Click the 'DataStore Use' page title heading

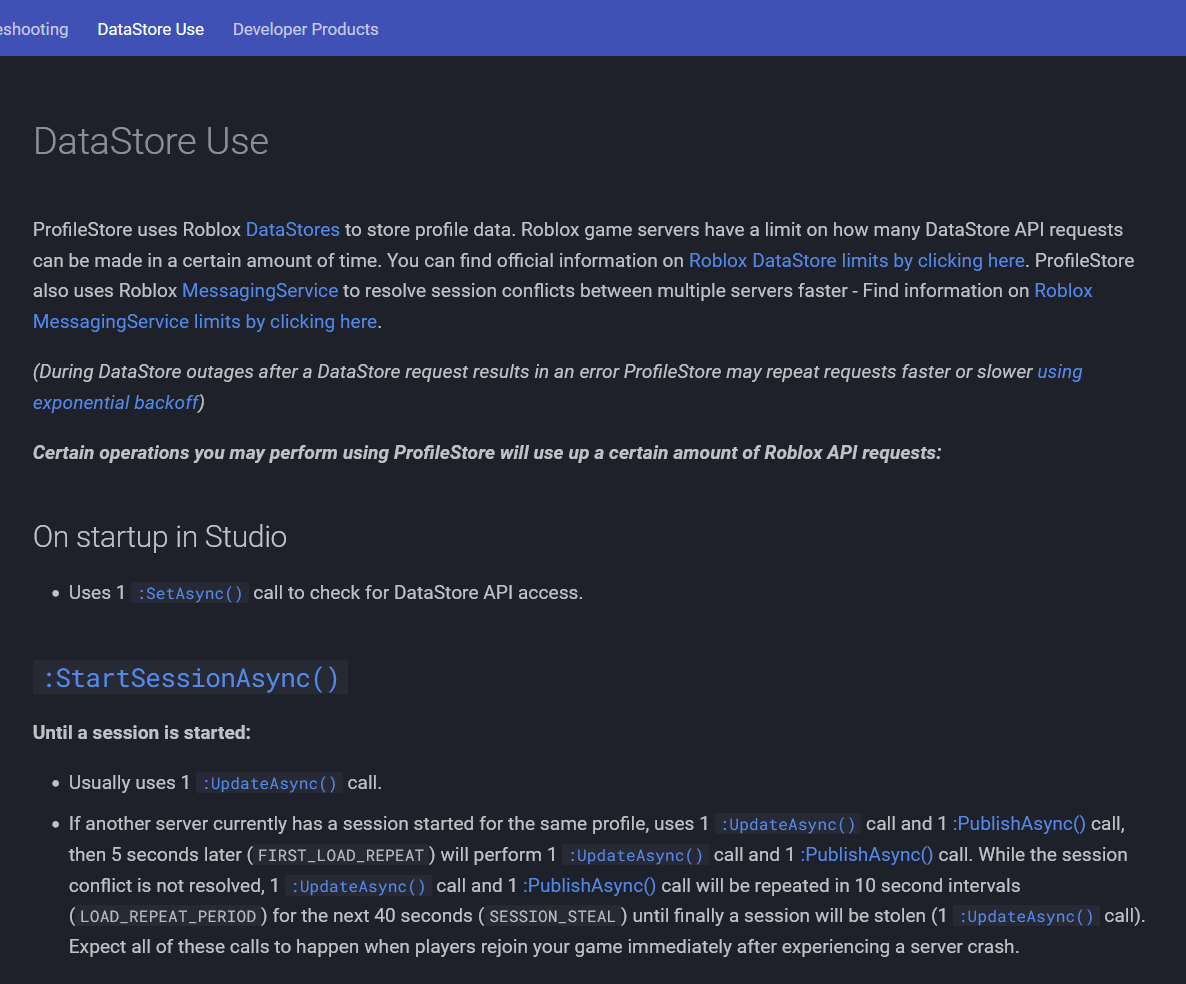151,140
